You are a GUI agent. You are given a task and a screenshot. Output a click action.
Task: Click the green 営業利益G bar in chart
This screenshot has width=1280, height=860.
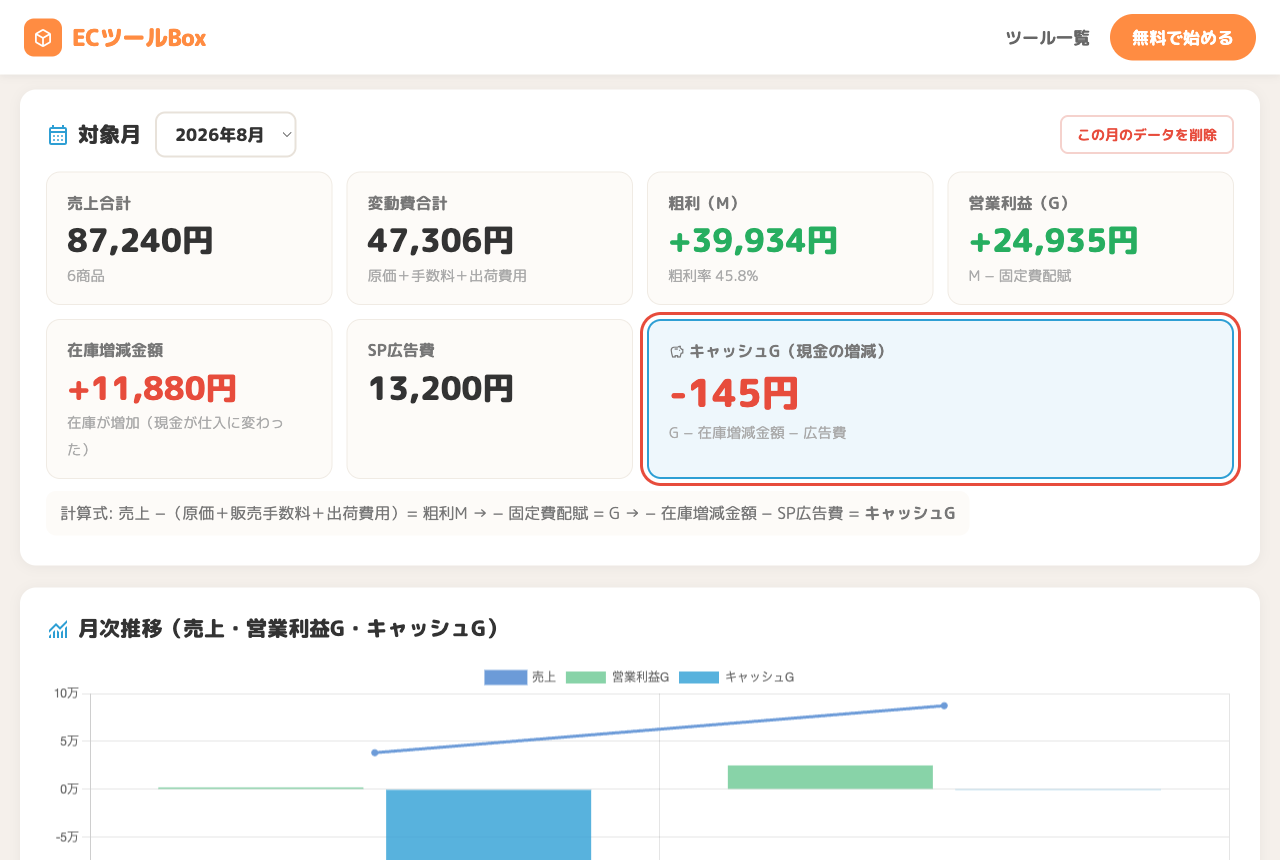830,777
